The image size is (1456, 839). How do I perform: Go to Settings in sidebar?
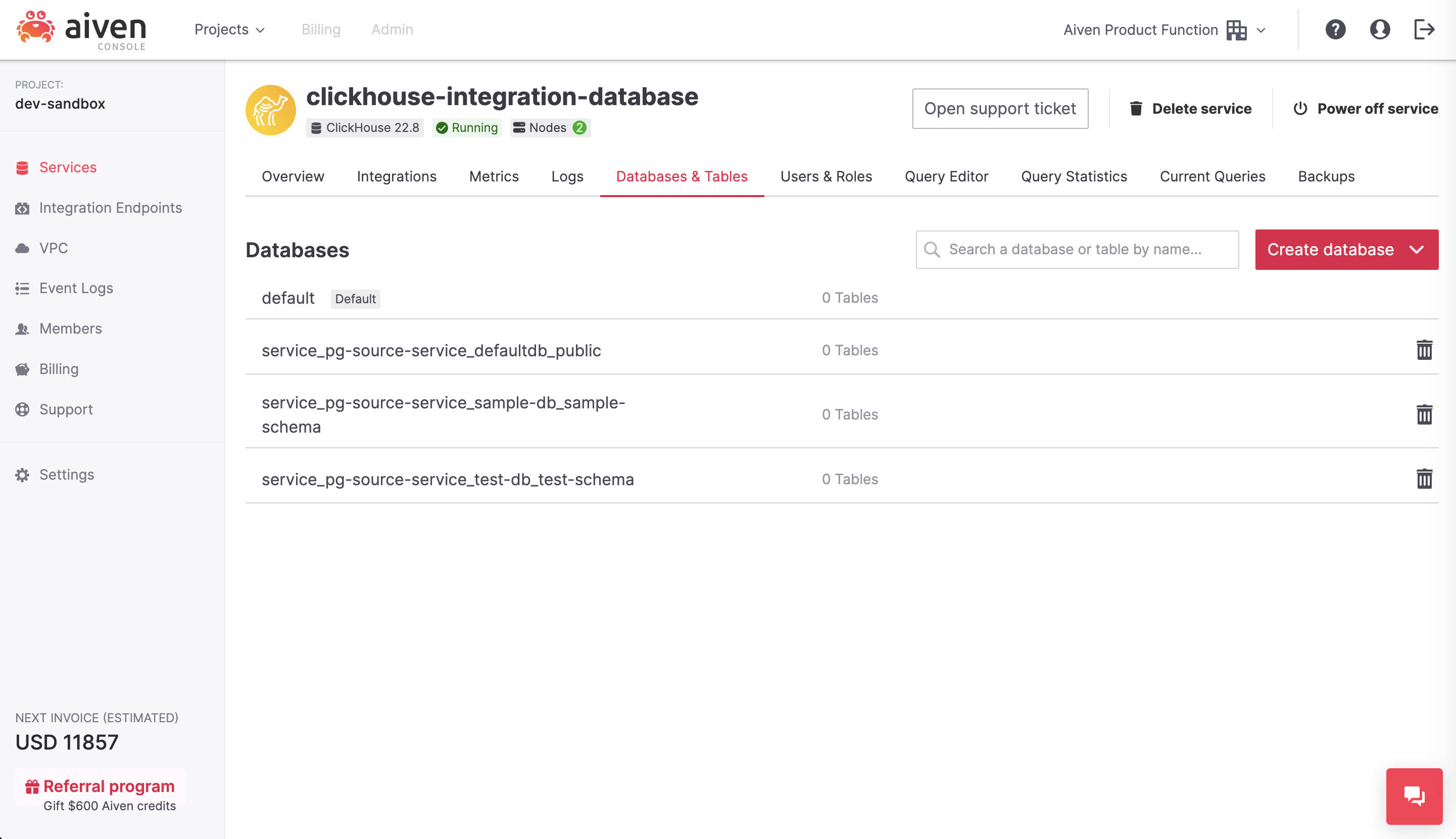tap(66, 475)
